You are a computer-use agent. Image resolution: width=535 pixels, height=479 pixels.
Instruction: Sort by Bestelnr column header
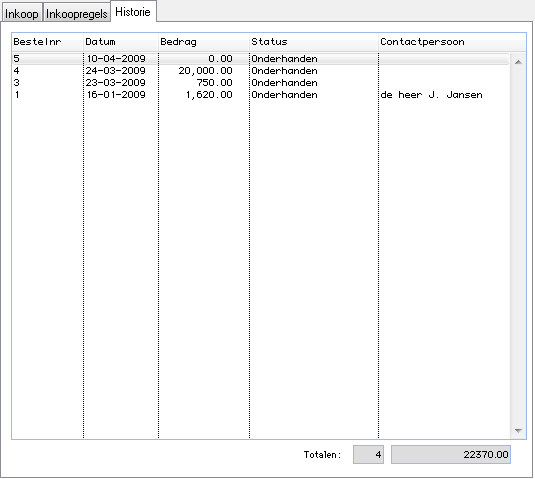click(48, 42)
